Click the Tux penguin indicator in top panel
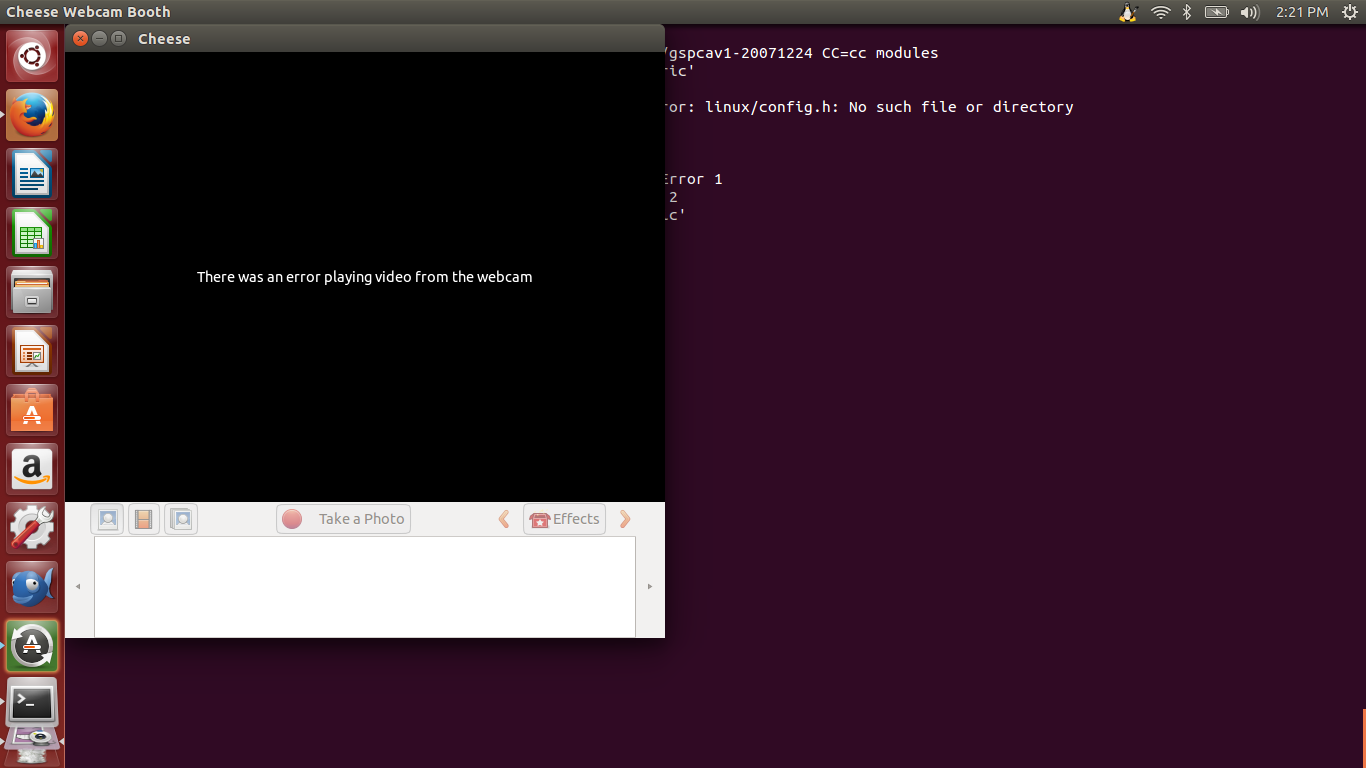The width and height of the screenshot is (1366, 768). (1129, 12)
